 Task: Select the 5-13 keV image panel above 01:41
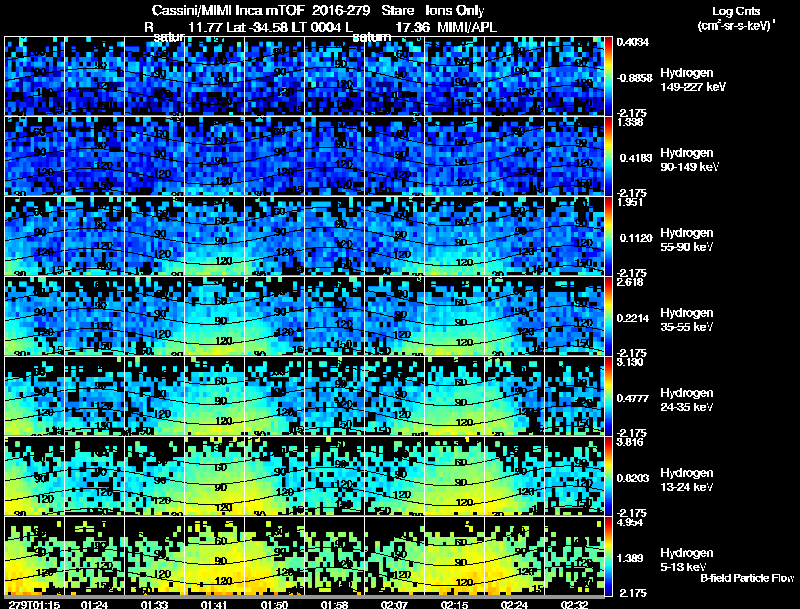click(215, 556)
